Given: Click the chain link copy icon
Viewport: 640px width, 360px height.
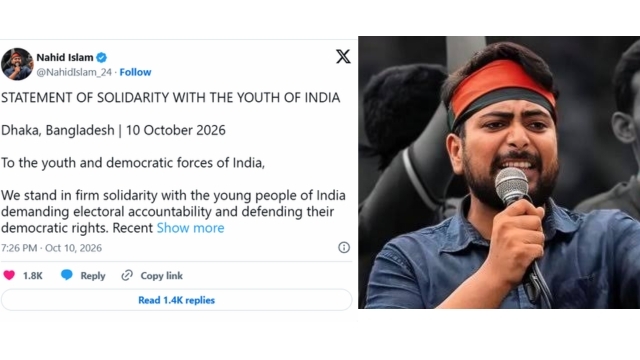Looking at the screenshot, I should tap(127, 276).
